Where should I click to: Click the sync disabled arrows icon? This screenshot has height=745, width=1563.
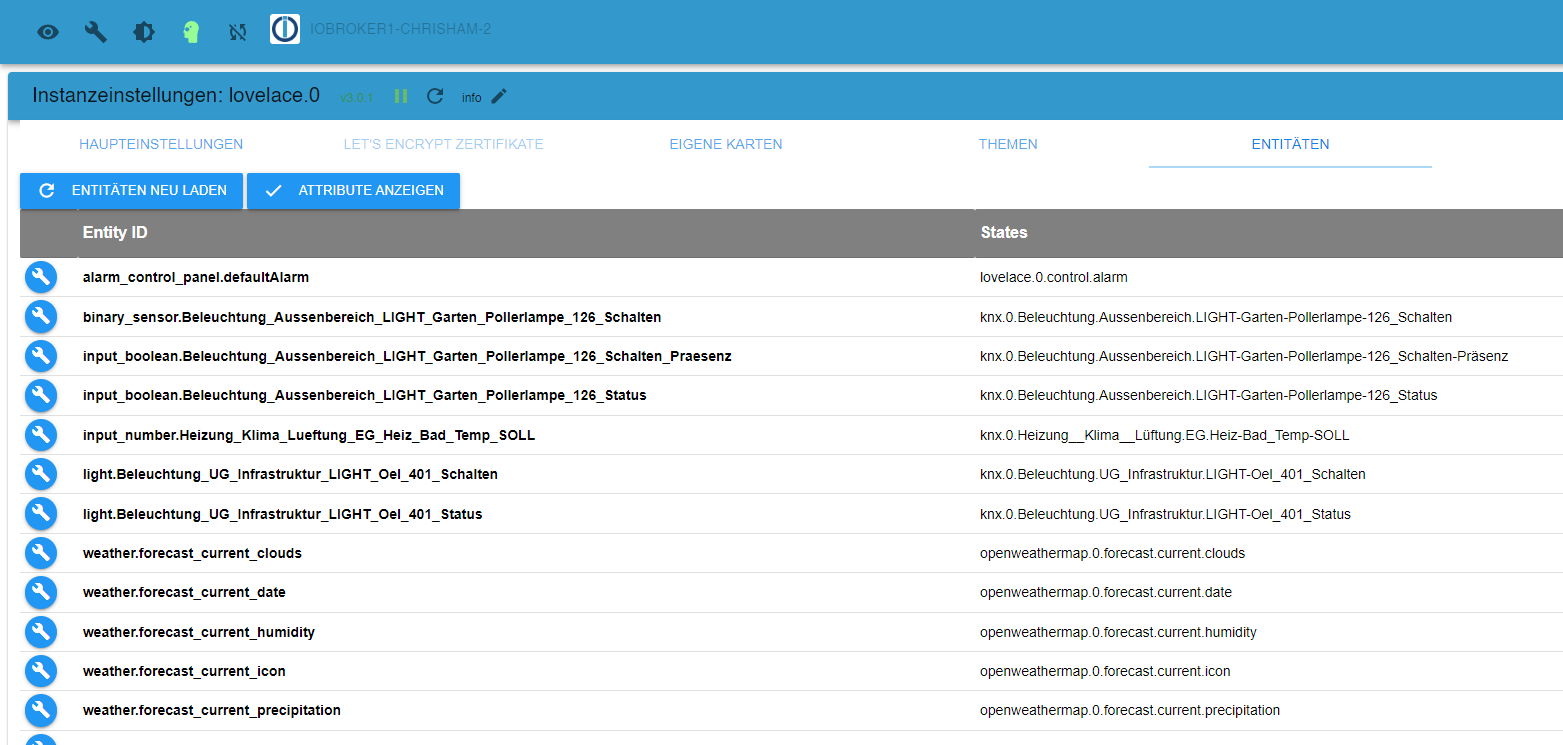pos(237,32)
